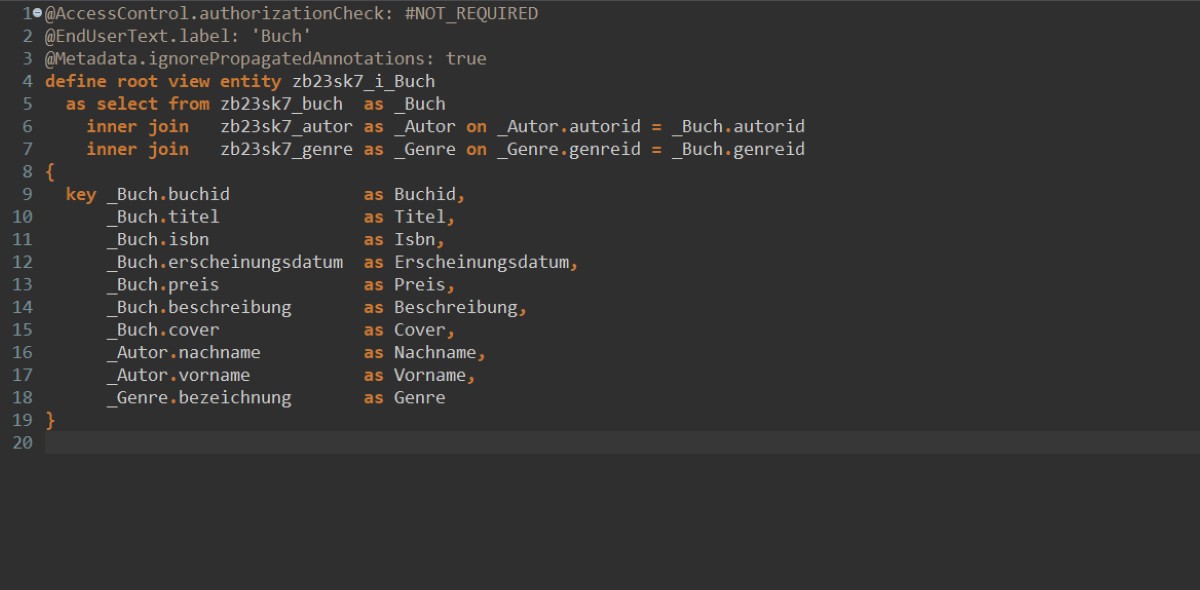Click the 'true' value on line 3
Image resolution: width=1200 pixels, height=590 pixels.
coord(466,59)
